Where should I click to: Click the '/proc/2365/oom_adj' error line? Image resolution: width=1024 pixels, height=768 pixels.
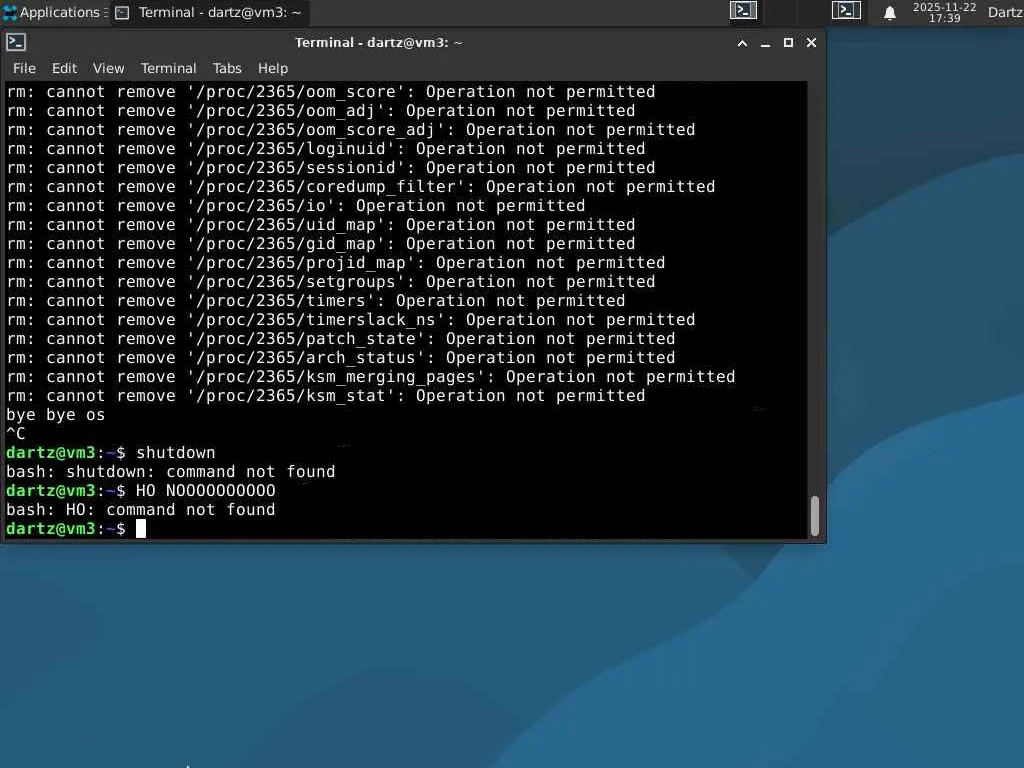[321, 112]
